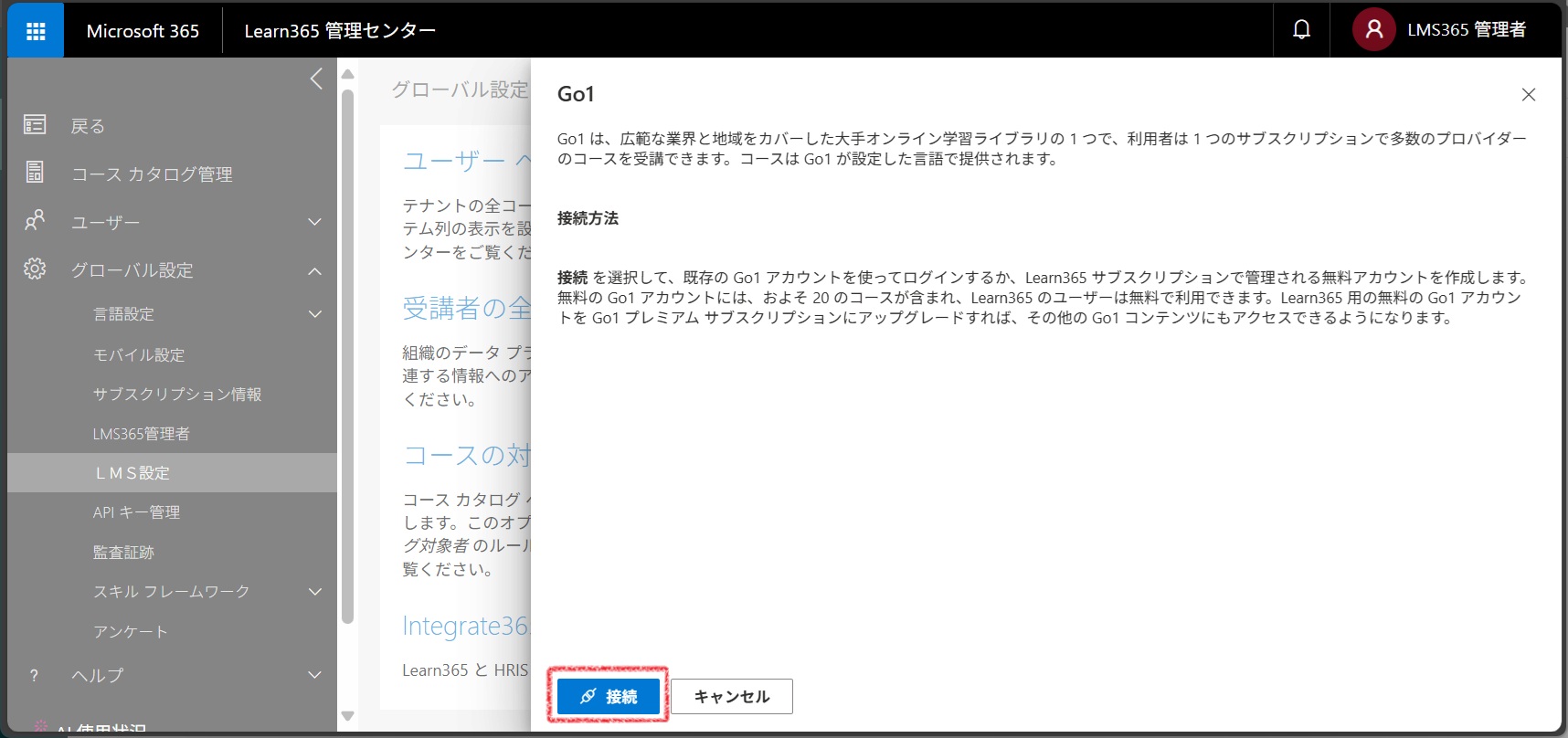Click the 接続 connect button
The height and width of the screenshot is (738, 1568).
(x=609, y=696)
